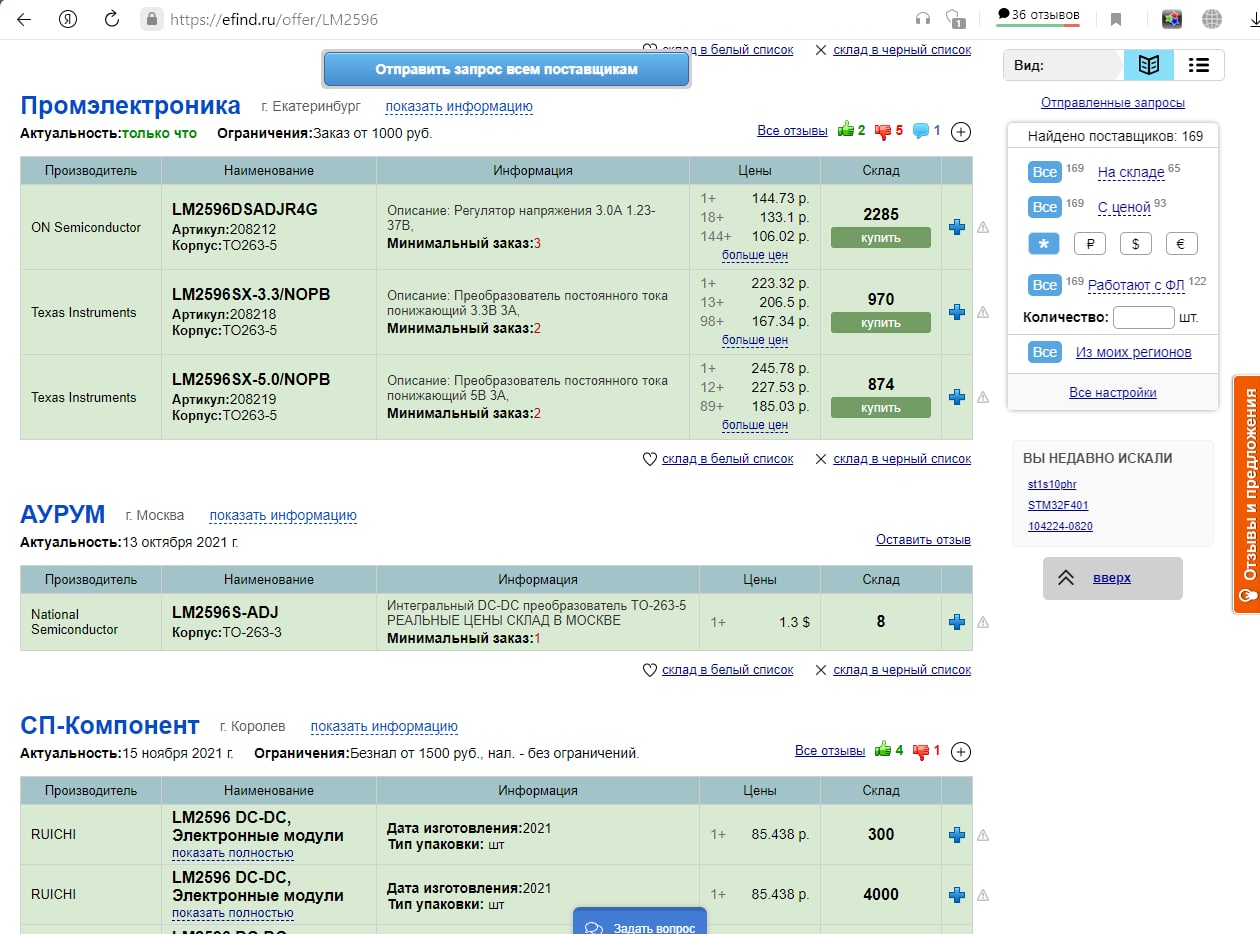Reload the page with refresh icon
The width and height of the screenshot is (1260, 934).
tap(112, 19)
